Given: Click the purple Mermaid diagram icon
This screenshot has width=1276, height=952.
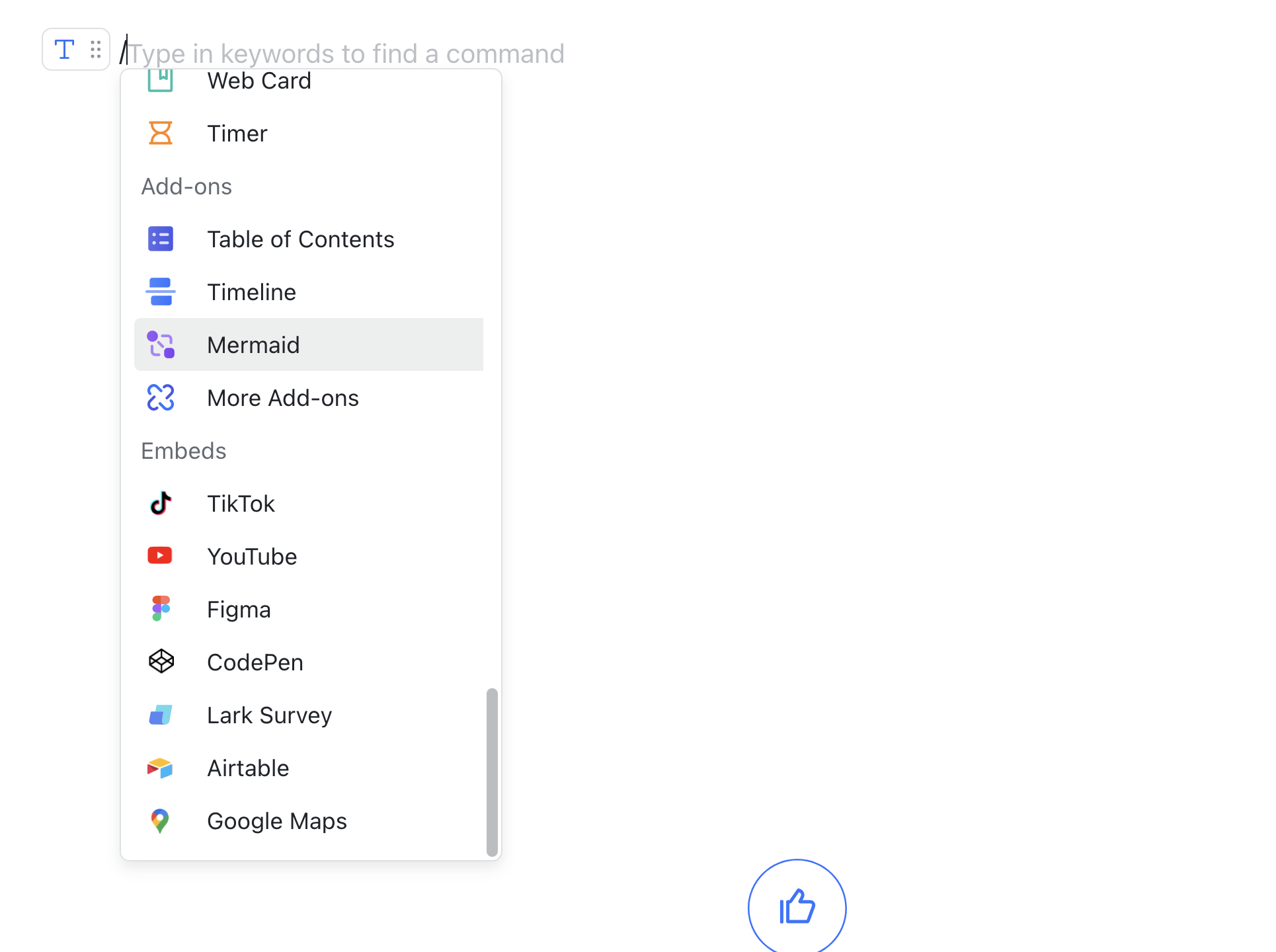Looking at the screenshot, I should pyautogui.click(x=160, y=344).
